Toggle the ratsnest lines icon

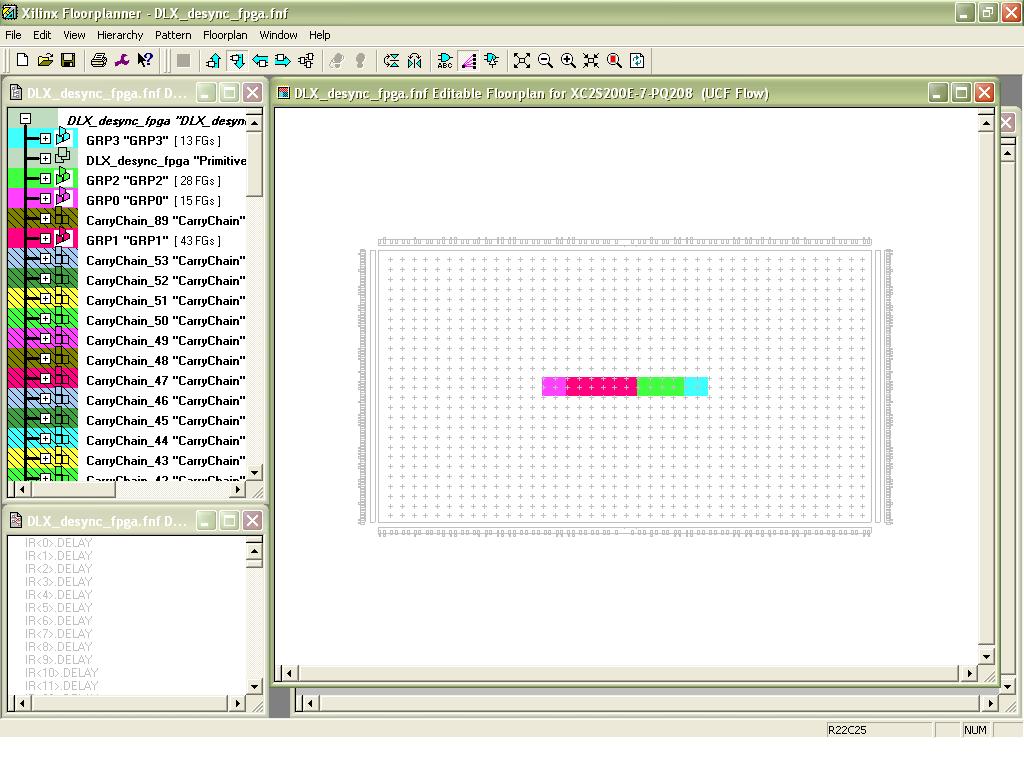point(468,61)
